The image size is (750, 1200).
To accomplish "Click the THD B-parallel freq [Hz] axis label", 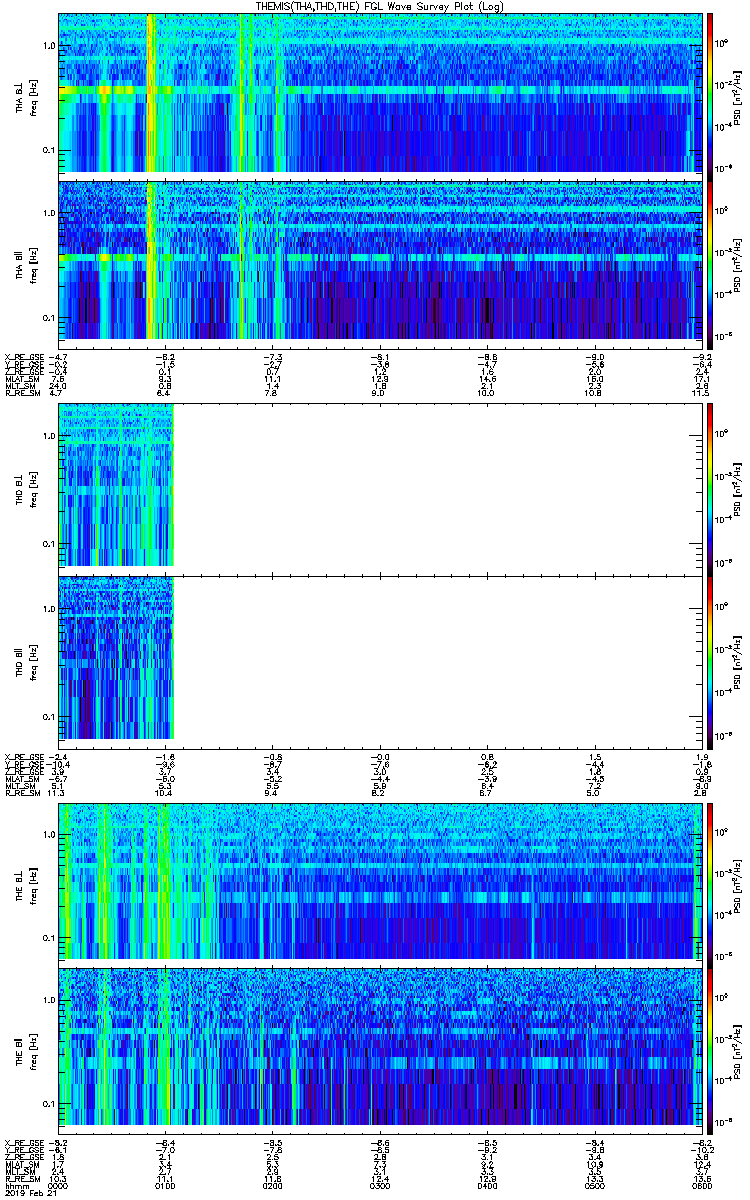I will pos(32,663).
